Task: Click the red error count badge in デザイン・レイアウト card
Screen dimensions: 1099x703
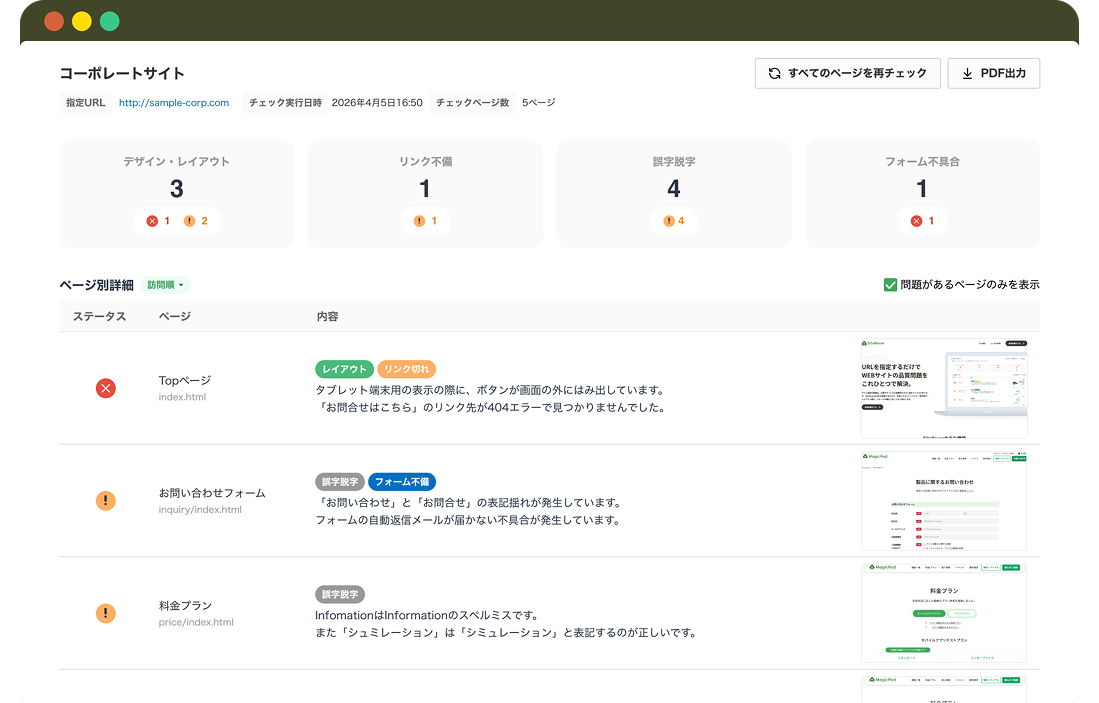Action: click(x=158, y=221)
